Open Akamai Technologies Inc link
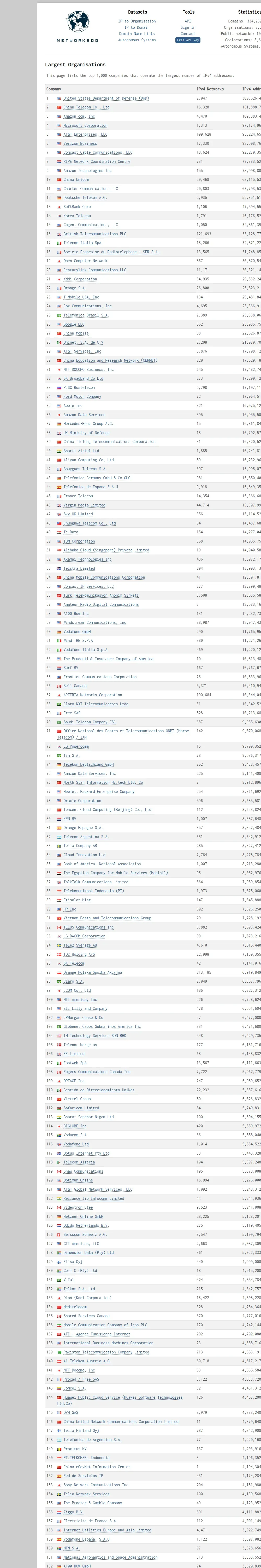Image resolution: width=261 pixels, height=1568 pixels. tap(88, 560)
